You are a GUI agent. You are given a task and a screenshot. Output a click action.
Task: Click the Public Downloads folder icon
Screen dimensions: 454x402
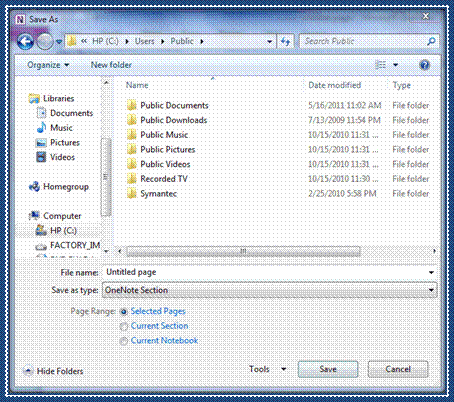tap(132, 120)
